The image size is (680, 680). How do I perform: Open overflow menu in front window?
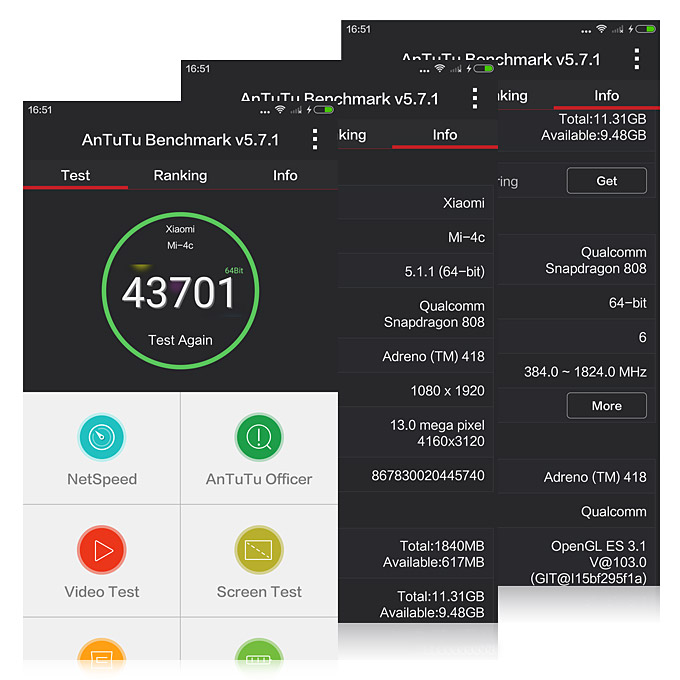click(315, 140)
